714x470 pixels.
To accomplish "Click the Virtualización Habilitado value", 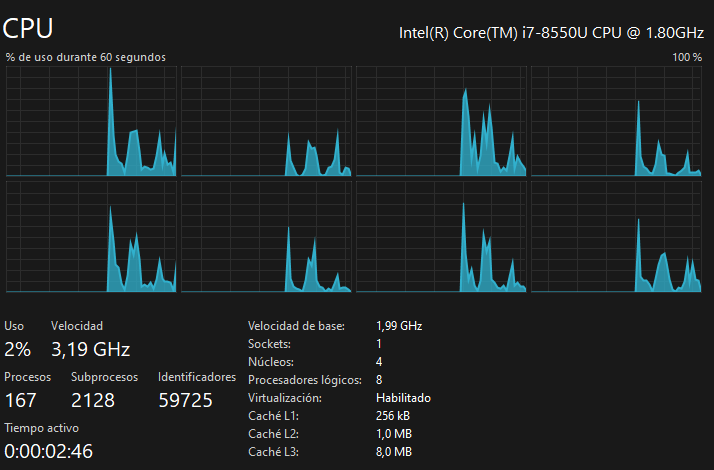I will coord(403,398).
